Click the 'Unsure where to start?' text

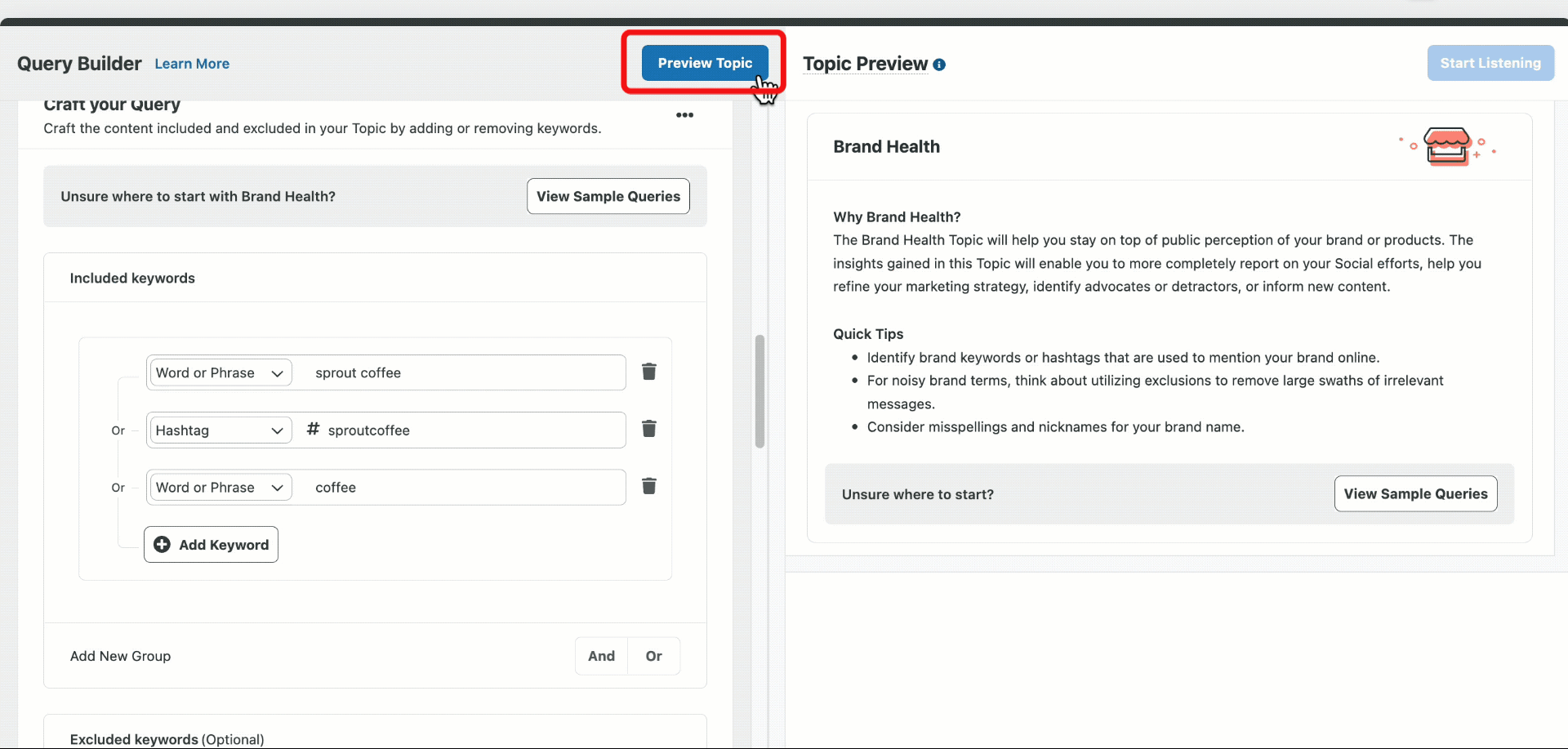tap(918, 495)
